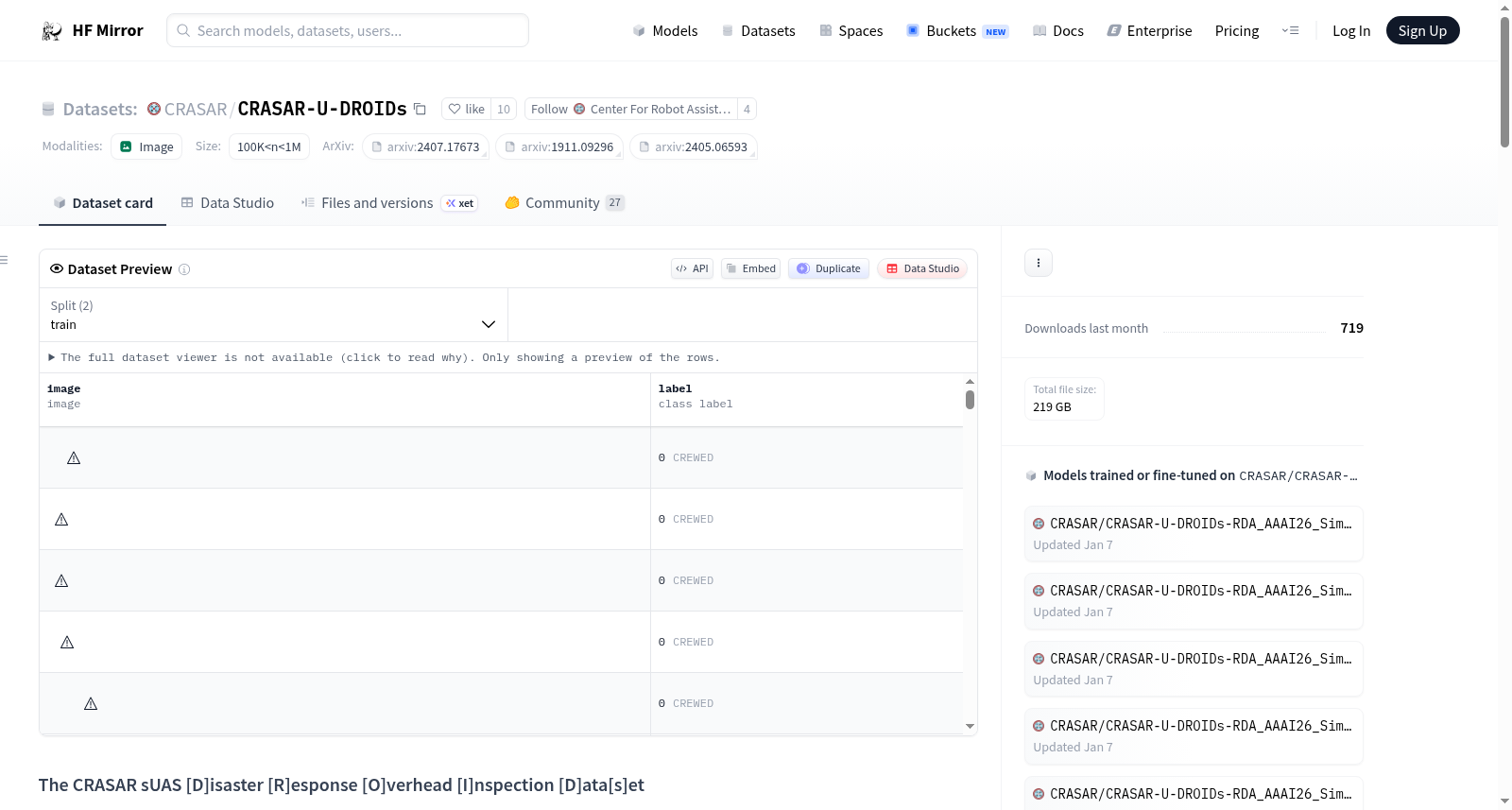Click the page vertical scrollbar thumb

[x=1504, y=82]
